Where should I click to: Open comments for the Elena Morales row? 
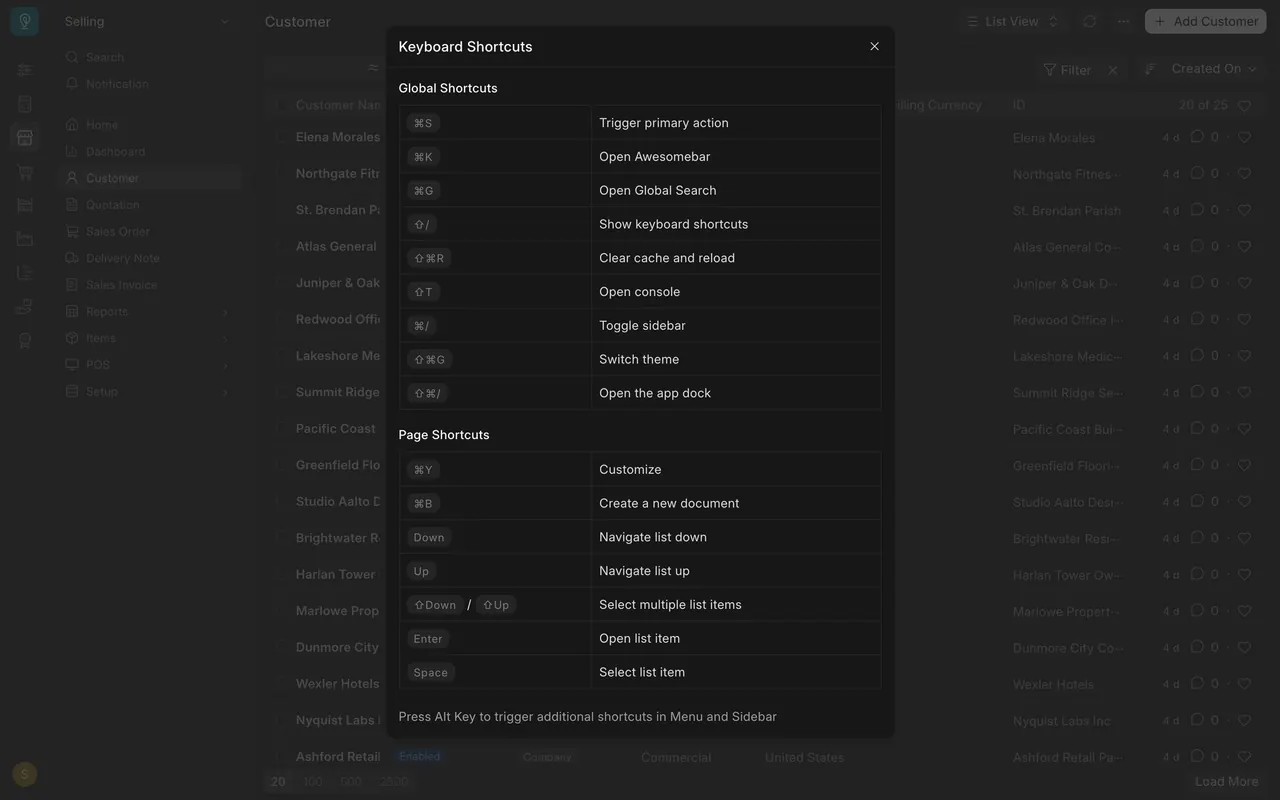(1197, 137)
